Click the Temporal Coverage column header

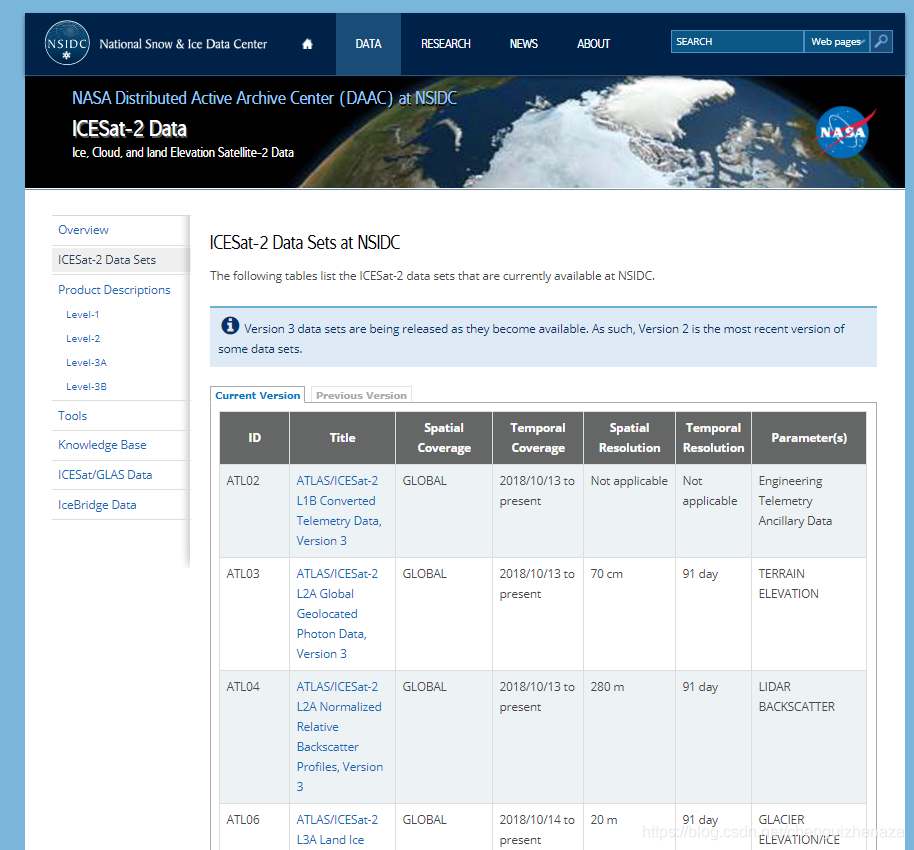tap(537, 438)
